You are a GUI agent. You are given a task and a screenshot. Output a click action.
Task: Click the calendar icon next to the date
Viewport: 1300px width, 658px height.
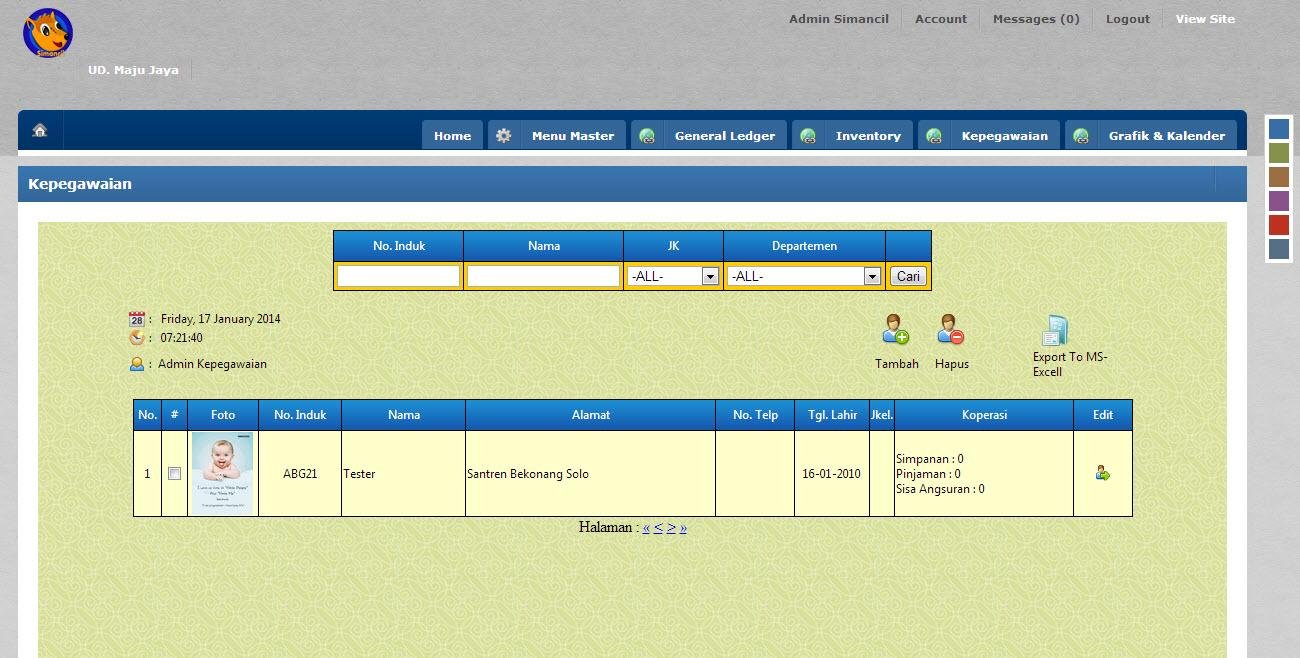(x=137, y=318)
